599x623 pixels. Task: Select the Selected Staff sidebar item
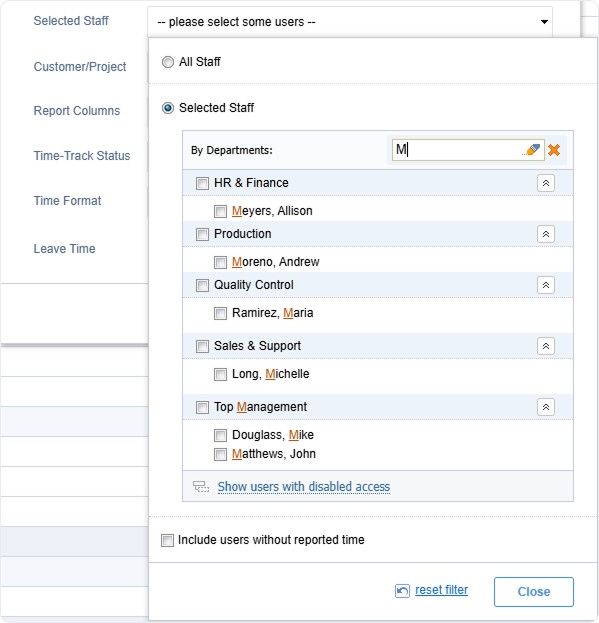coord(71,21)
